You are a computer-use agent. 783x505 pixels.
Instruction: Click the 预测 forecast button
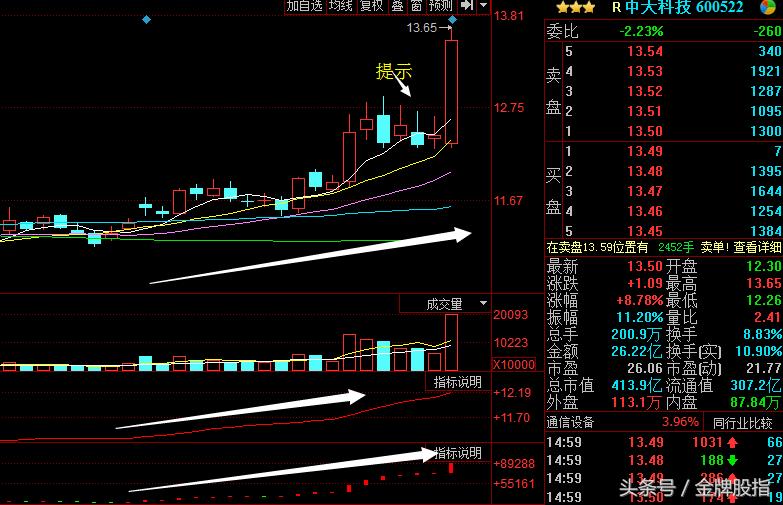[x=440, y=6]
